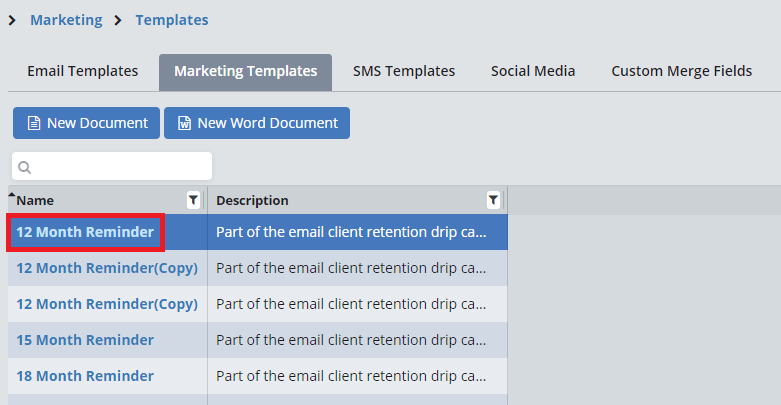
Task: Expand the leading breadcrumb chevron arrow
Action: [11, 20]
